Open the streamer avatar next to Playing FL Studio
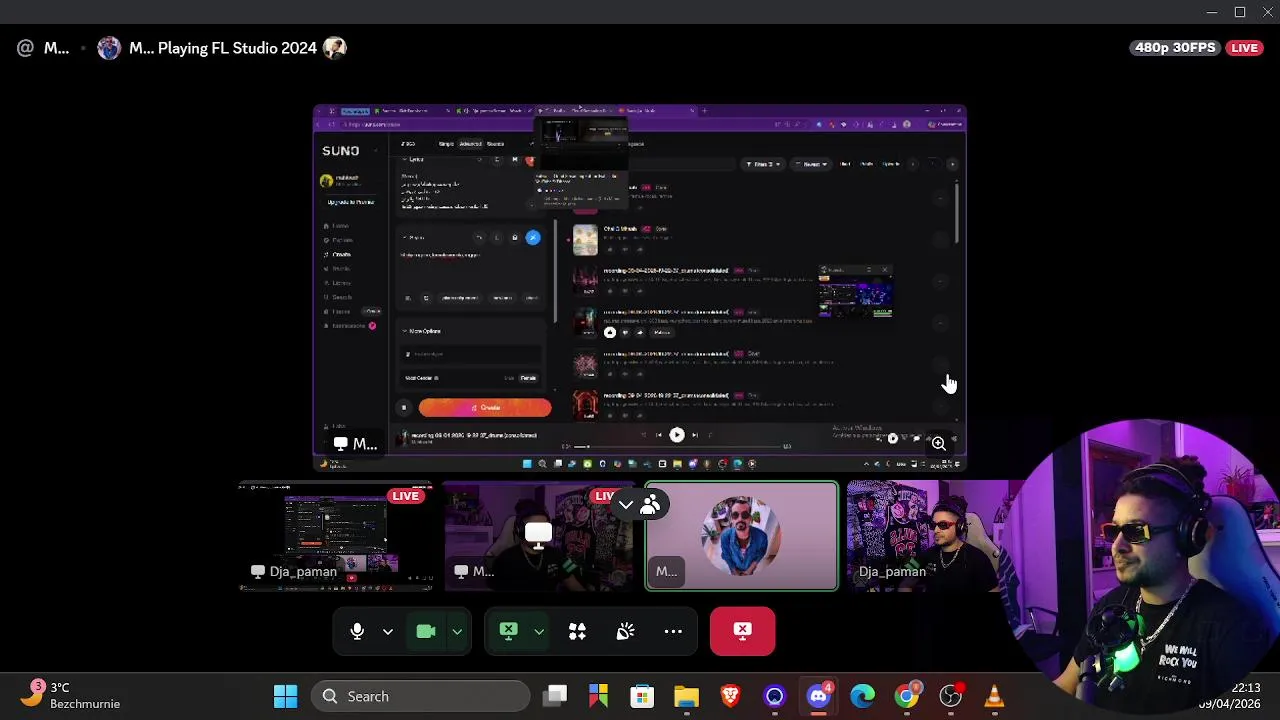Image resolution: width=1280 pixels, height=720 pixels. click(109, 48)
